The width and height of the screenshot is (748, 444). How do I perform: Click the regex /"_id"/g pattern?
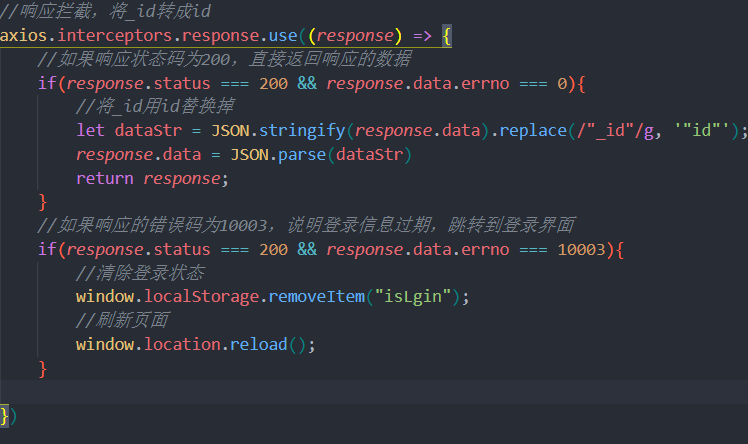[x=615, y=130]
